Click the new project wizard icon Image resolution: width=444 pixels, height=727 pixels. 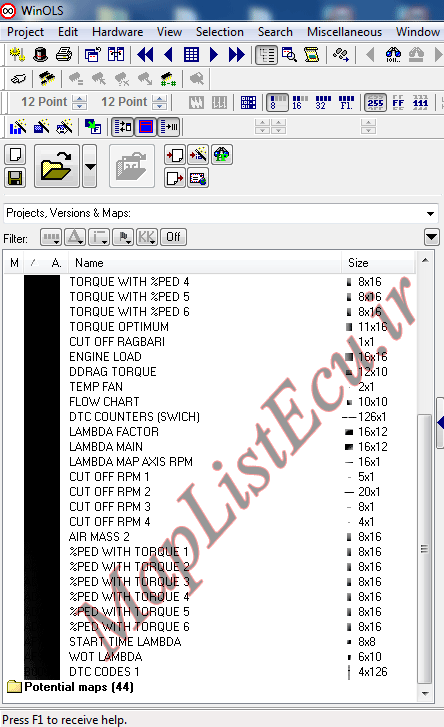pos(17,55)
